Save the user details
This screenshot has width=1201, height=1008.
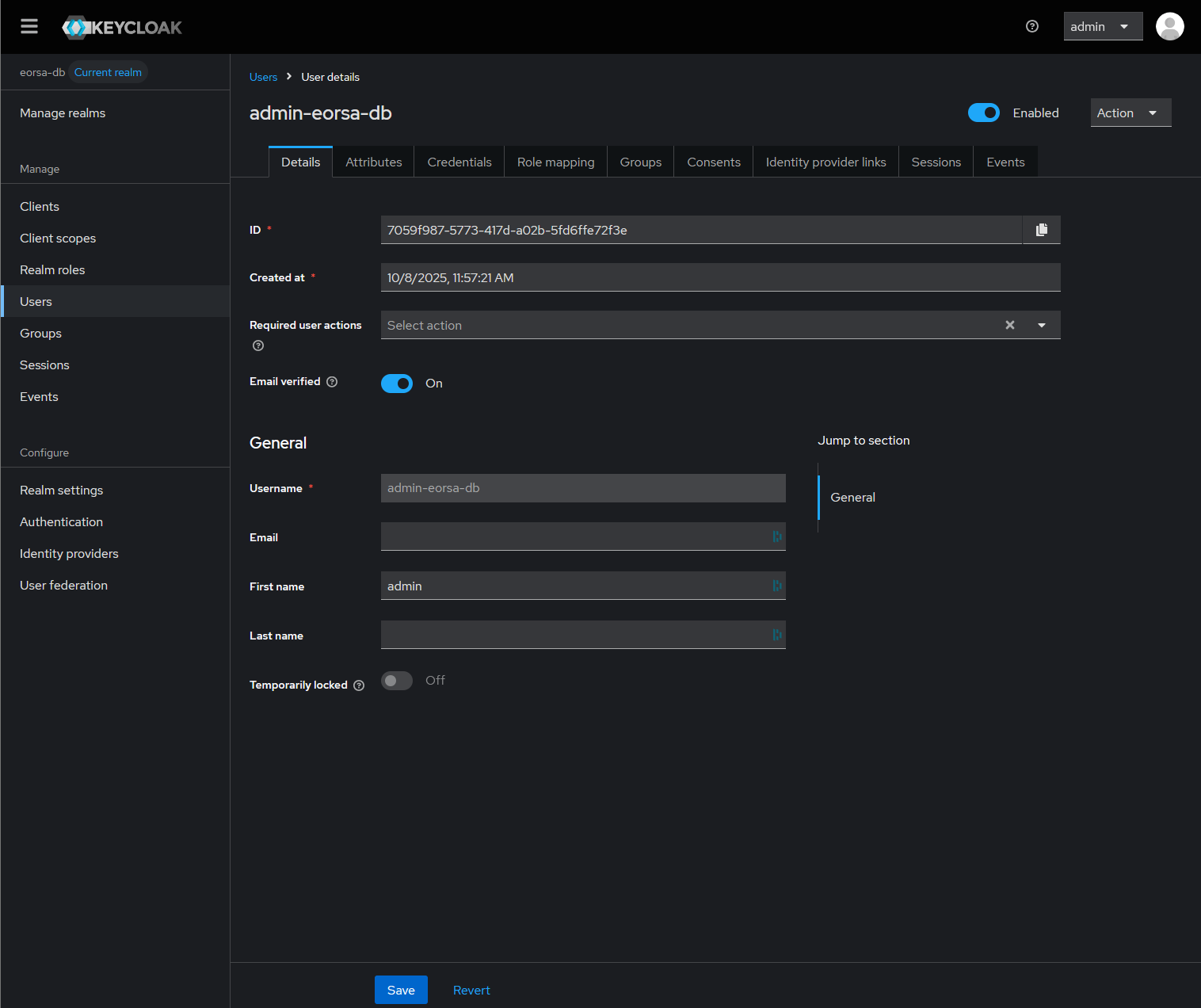pos(401,990)
